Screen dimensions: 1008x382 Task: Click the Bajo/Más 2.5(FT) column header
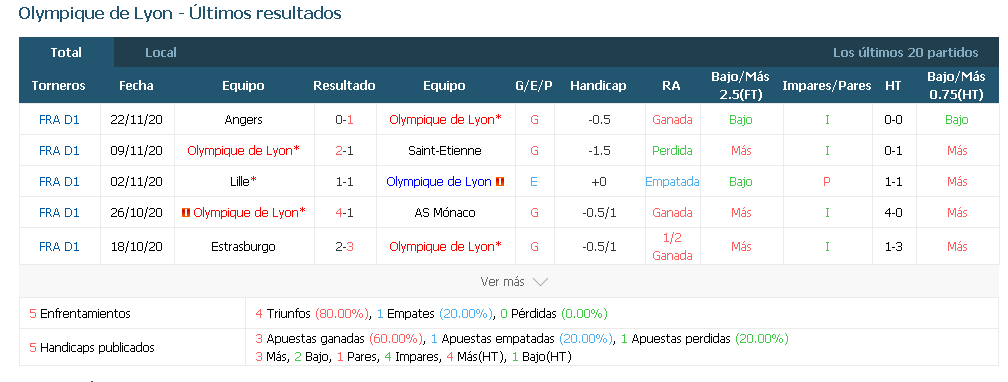pyautogui.click(x=740, y=85)
